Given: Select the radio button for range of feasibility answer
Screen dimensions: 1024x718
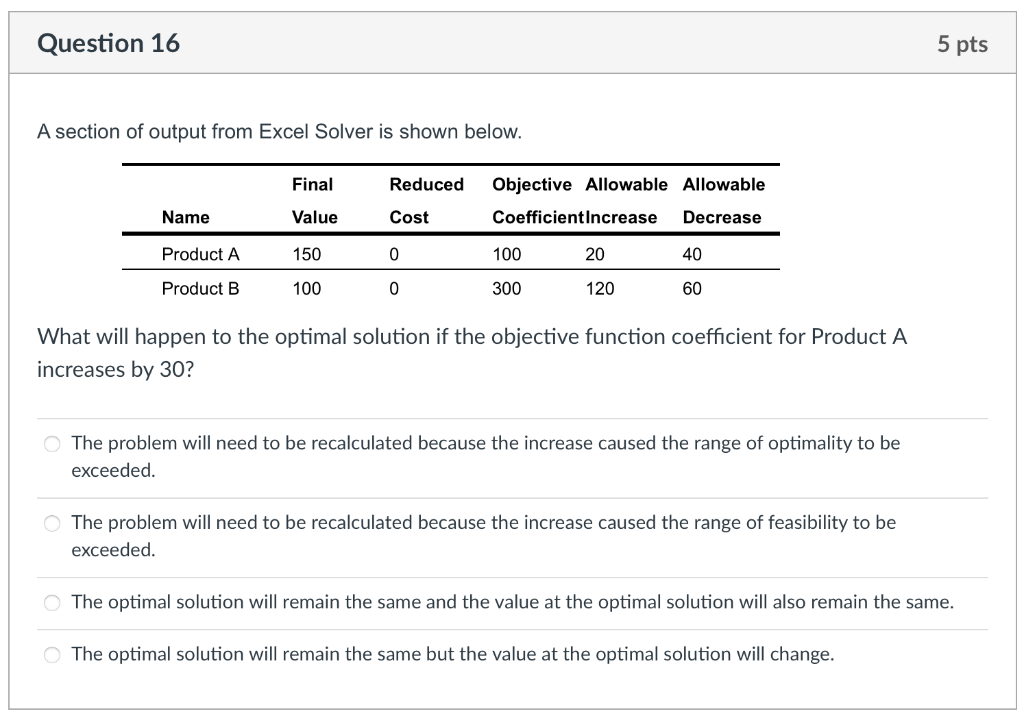Looking at the screenshot, I should 52,523.
